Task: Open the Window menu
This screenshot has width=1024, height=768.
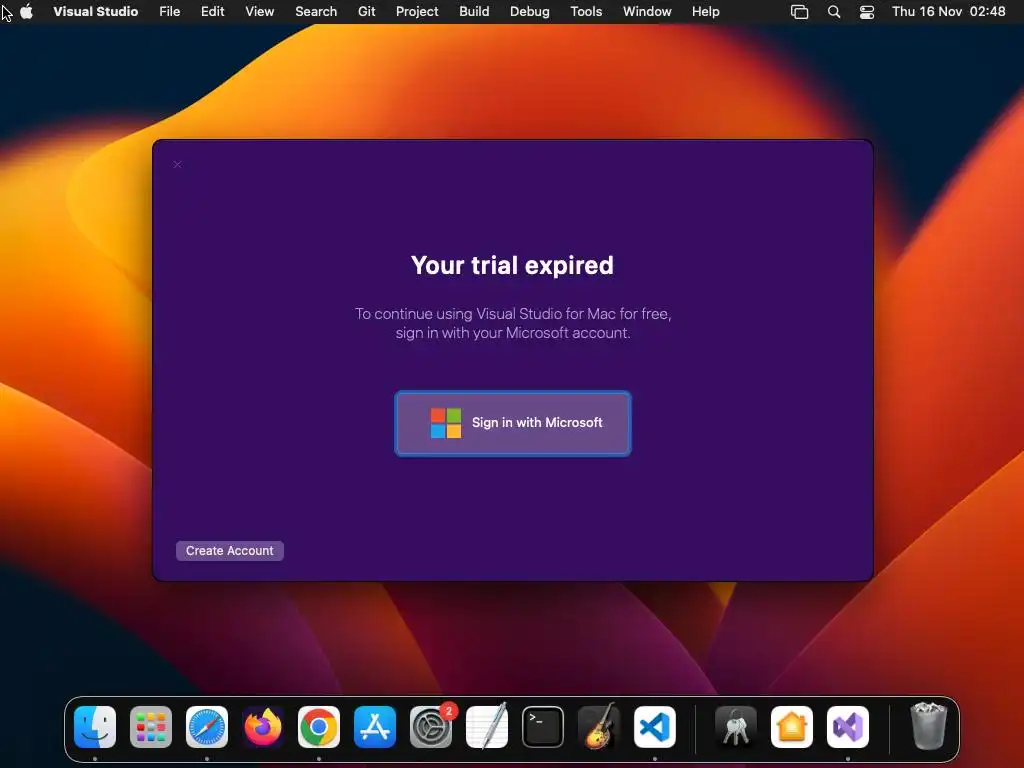Action: pyautogui.click(x=647, y=12)
